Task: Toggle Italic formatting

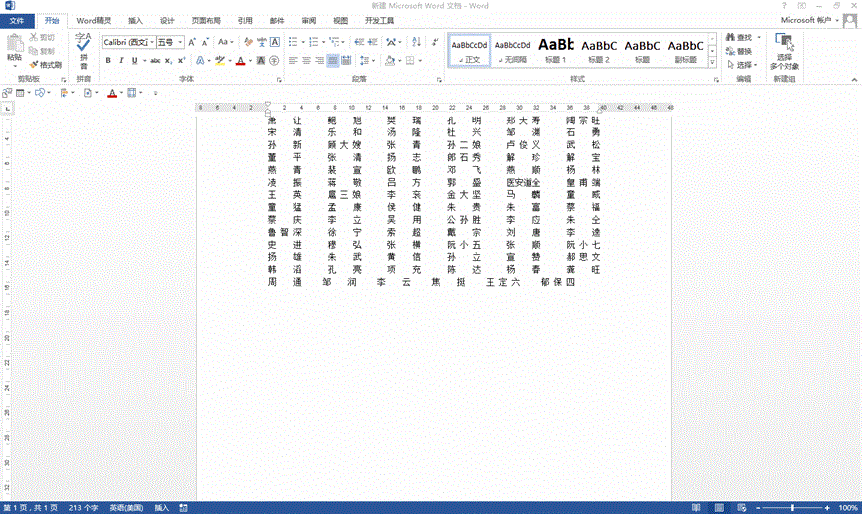Action: pos(122,61)
